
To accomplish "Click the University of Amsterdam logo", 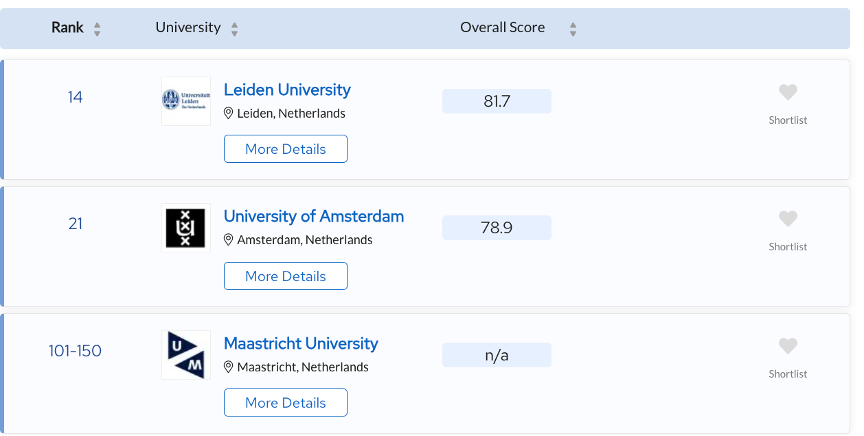I will coord(186,228).
